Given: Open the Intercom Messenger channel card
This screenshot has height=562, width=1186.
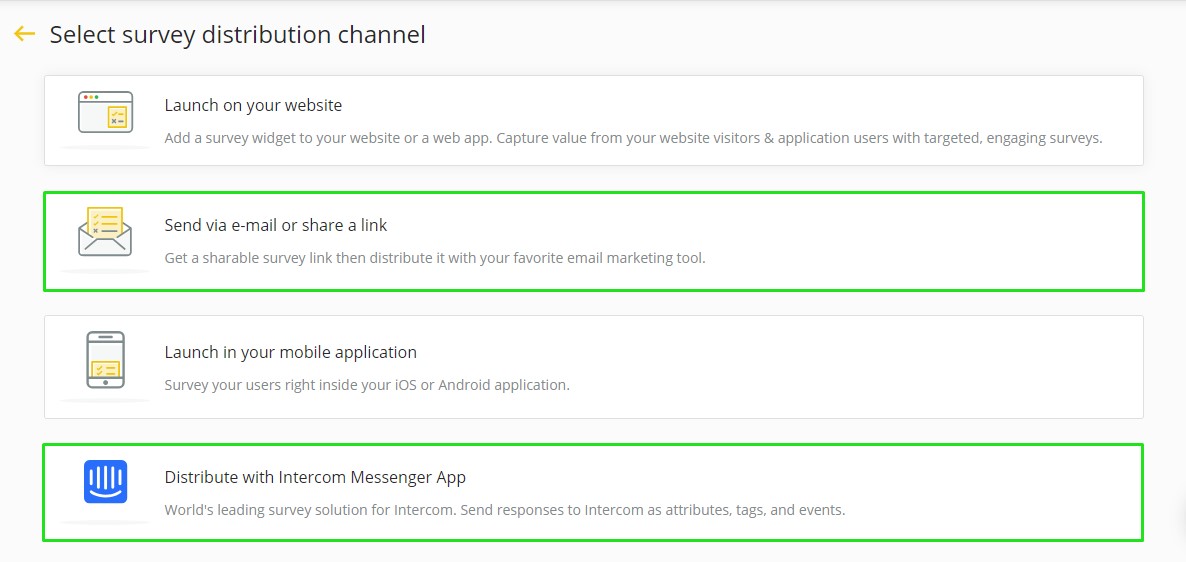Looking at the screenshot, I should tap(593, 492).
